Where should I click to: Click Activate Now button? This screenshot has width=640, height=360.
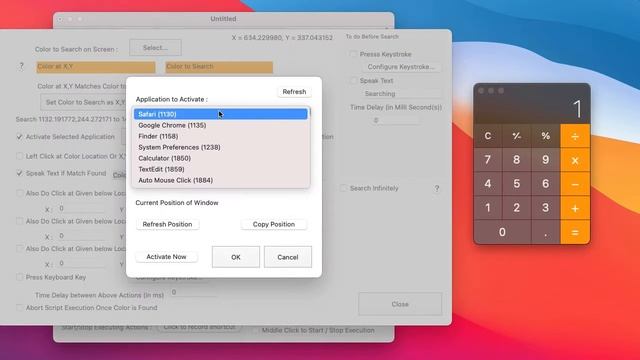[x=166, y=257]
